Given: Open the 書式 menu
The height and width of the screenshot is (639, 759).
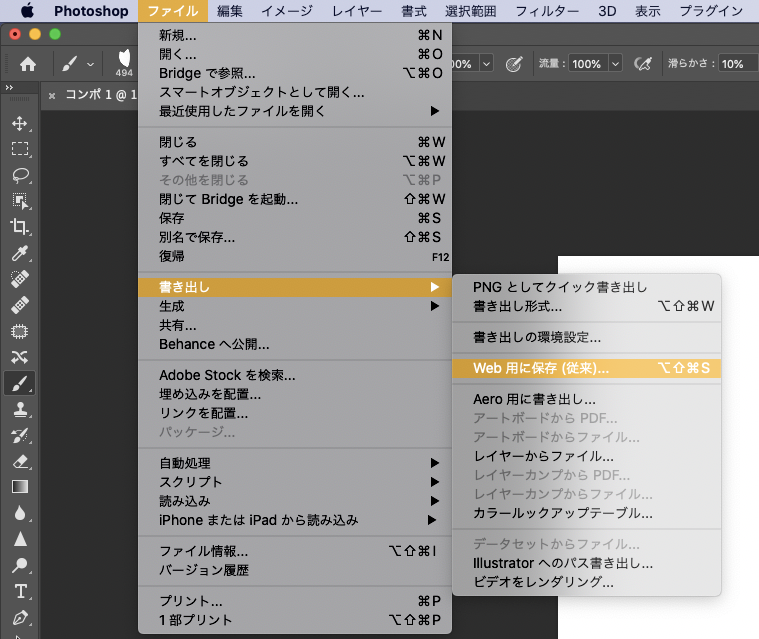Looking at the screenshot, I should [x=414, y=11].
